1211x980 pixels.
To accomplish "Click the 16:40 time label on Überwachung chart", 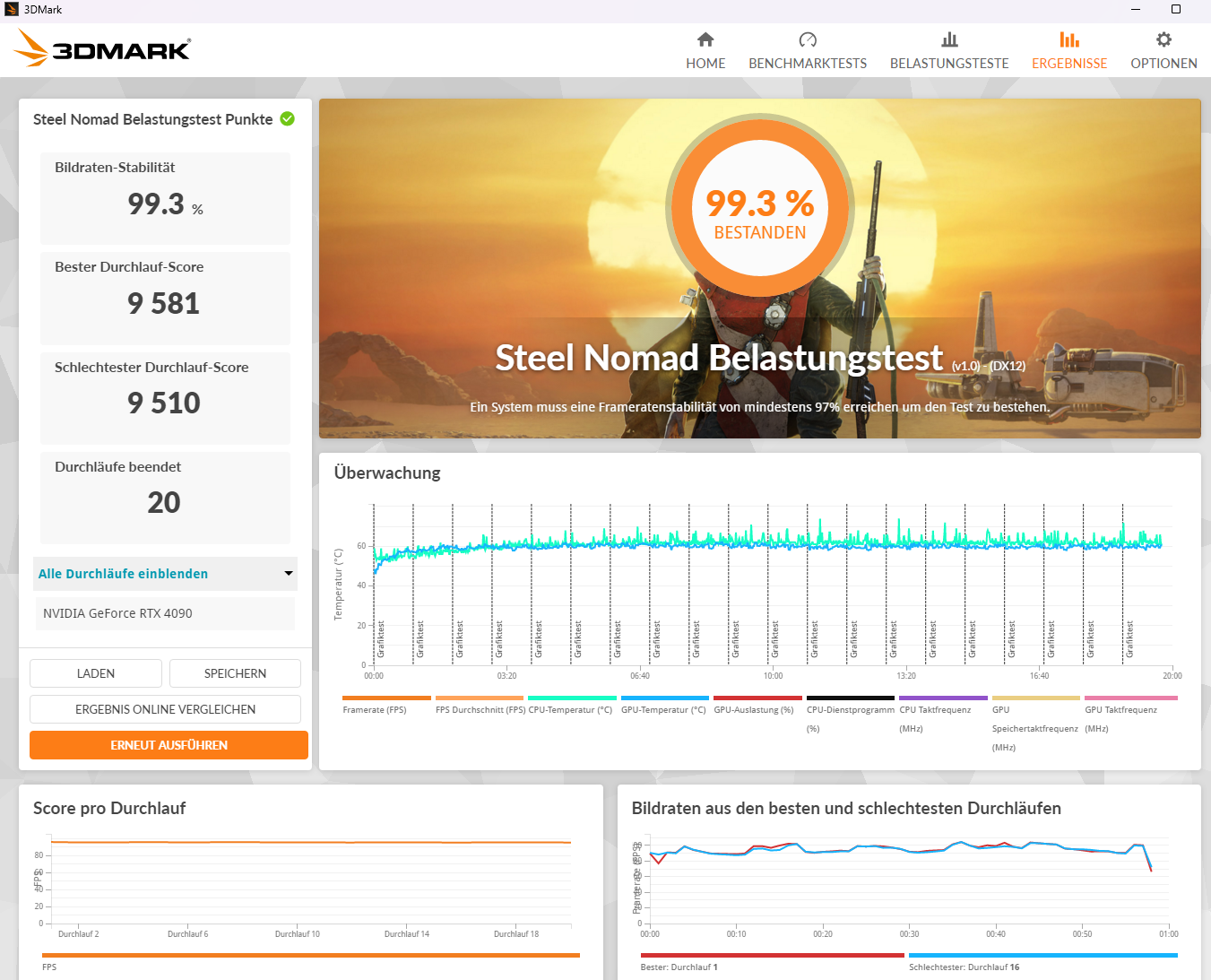I will tap(1039, 676).
